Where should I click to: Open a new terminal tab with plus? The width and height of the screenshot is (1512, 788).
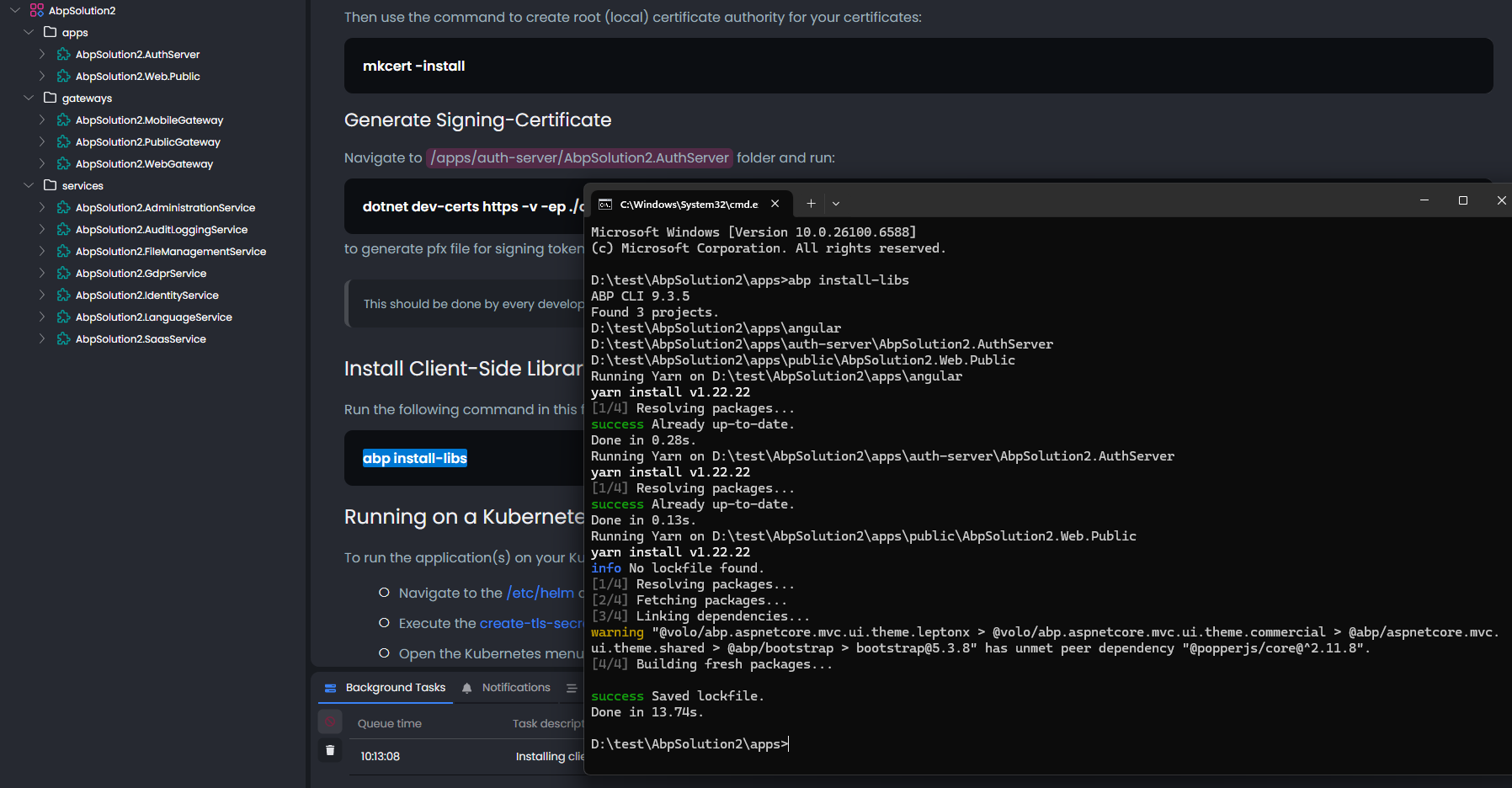[811, 203]
